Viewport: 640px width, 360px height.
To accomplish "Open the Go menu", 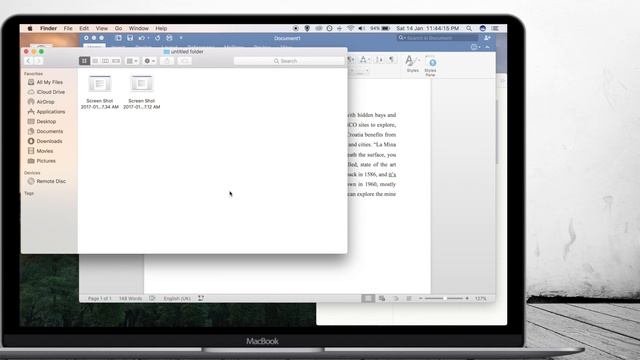I will (x=118, y=28).
